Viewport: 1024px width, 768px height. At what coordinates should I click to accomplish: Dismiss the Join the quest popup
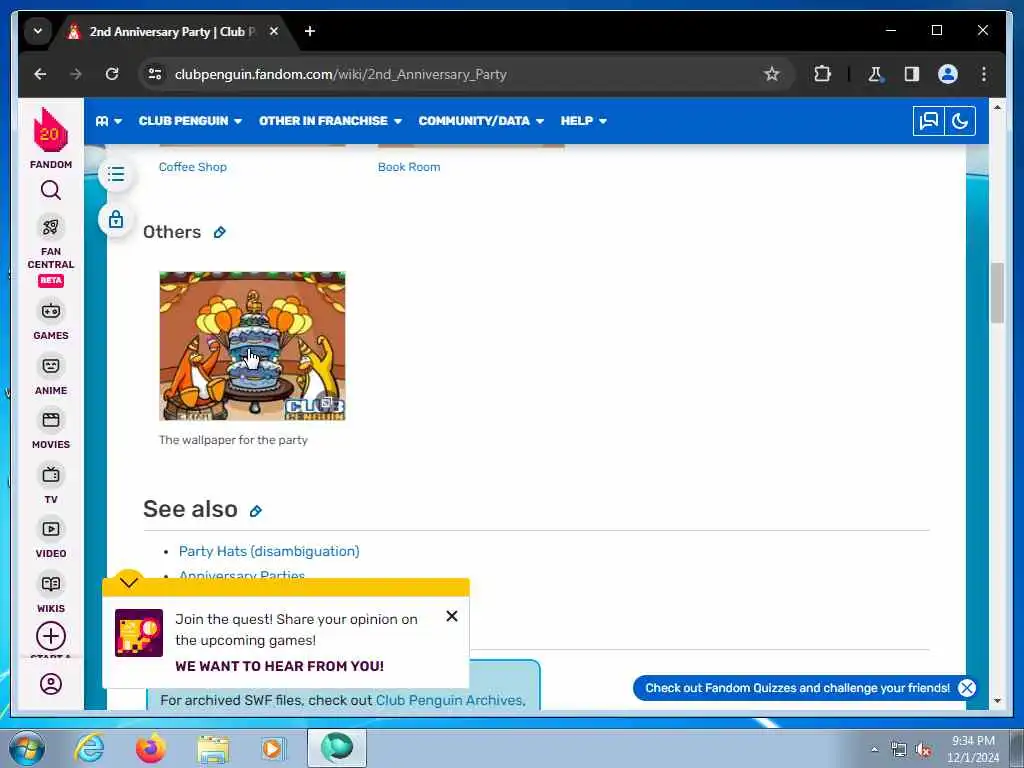(x=451, y=616)
